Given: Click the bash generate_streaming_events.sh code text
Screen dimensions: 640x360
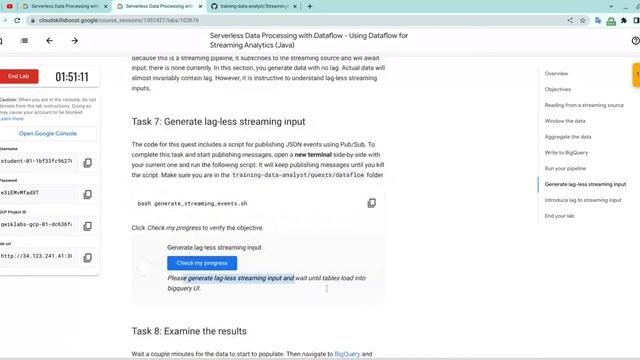Looking at the screenshot, I should pos(192,203).
